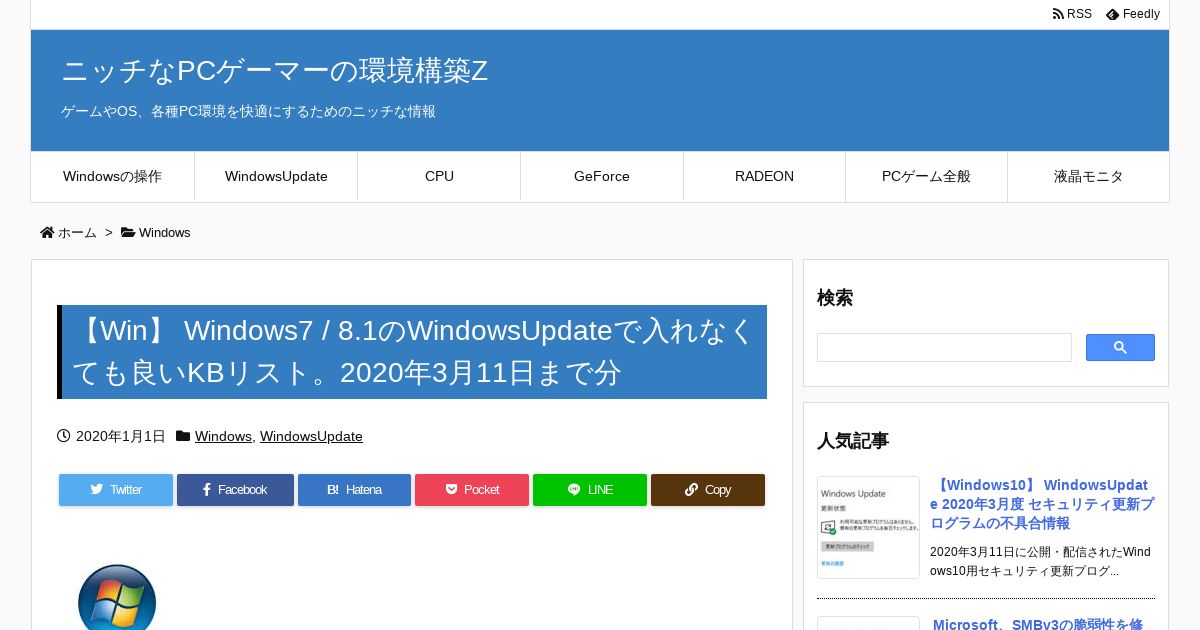Screen dimensions: 1200x630
Task: Select the RADEON menu item
Action: pos(764,176)
